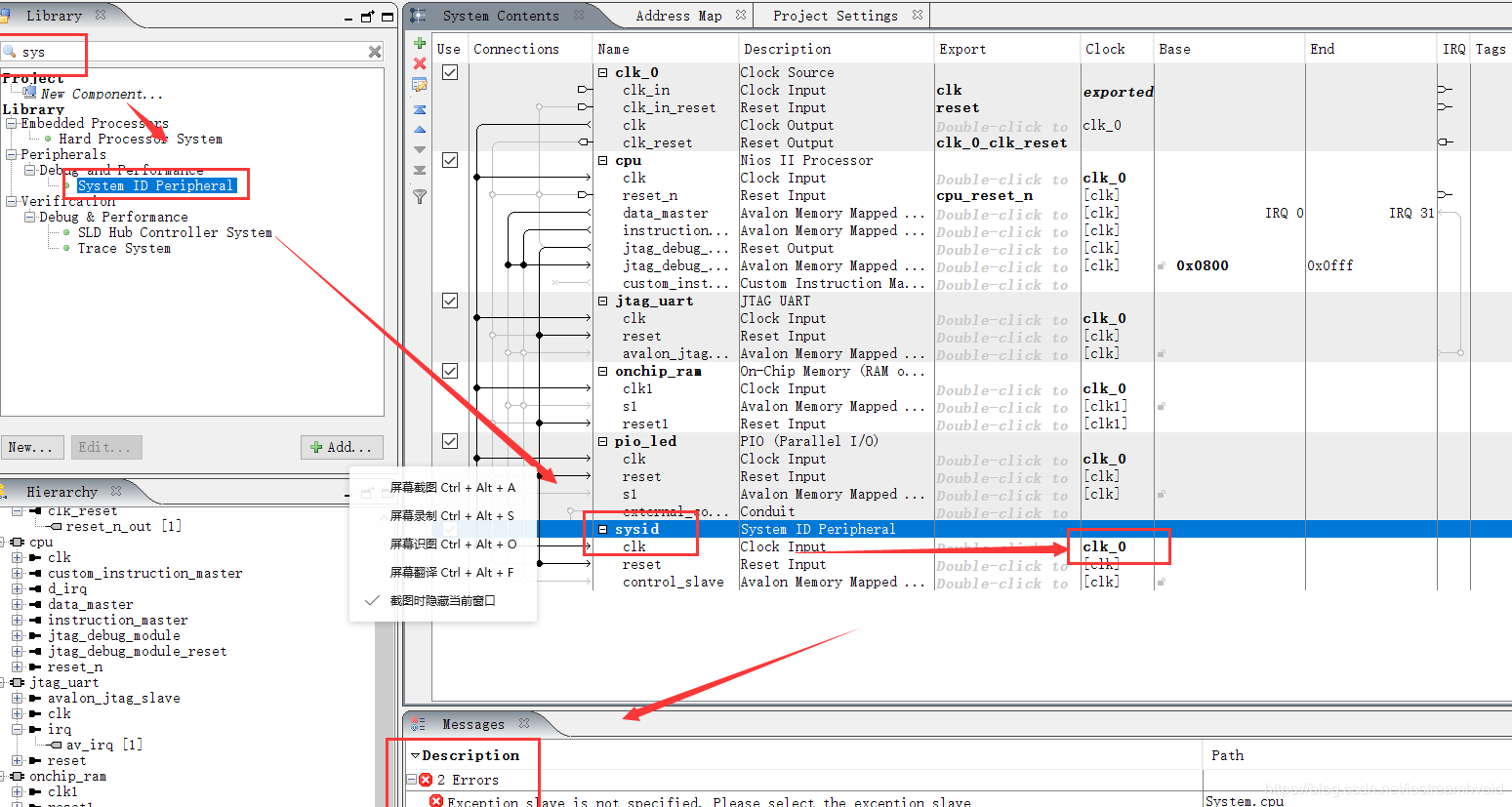
Task: Click the green plus Add component icon
Action: (420, 43)
